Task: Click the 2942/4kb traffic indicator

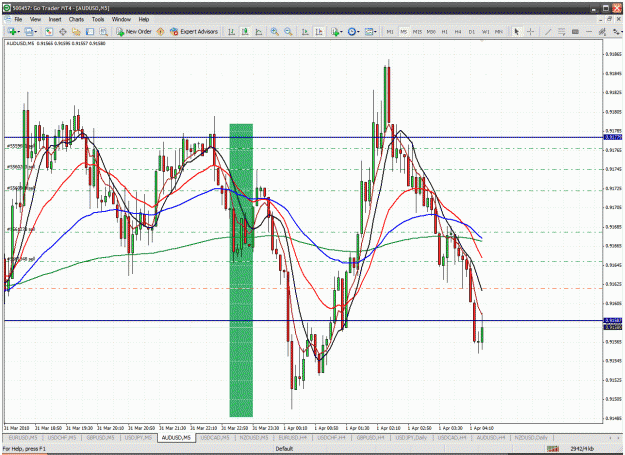Action: tap(582, 449)
